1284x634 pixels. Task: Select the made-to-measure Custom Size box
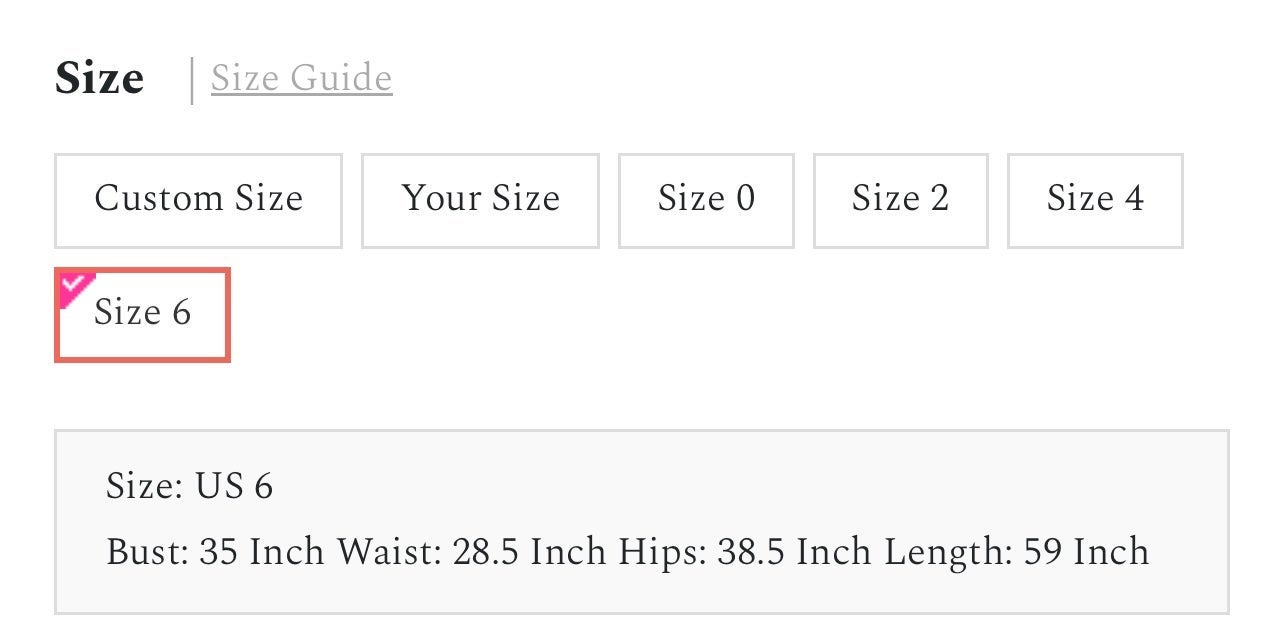(x=198, y=200)
